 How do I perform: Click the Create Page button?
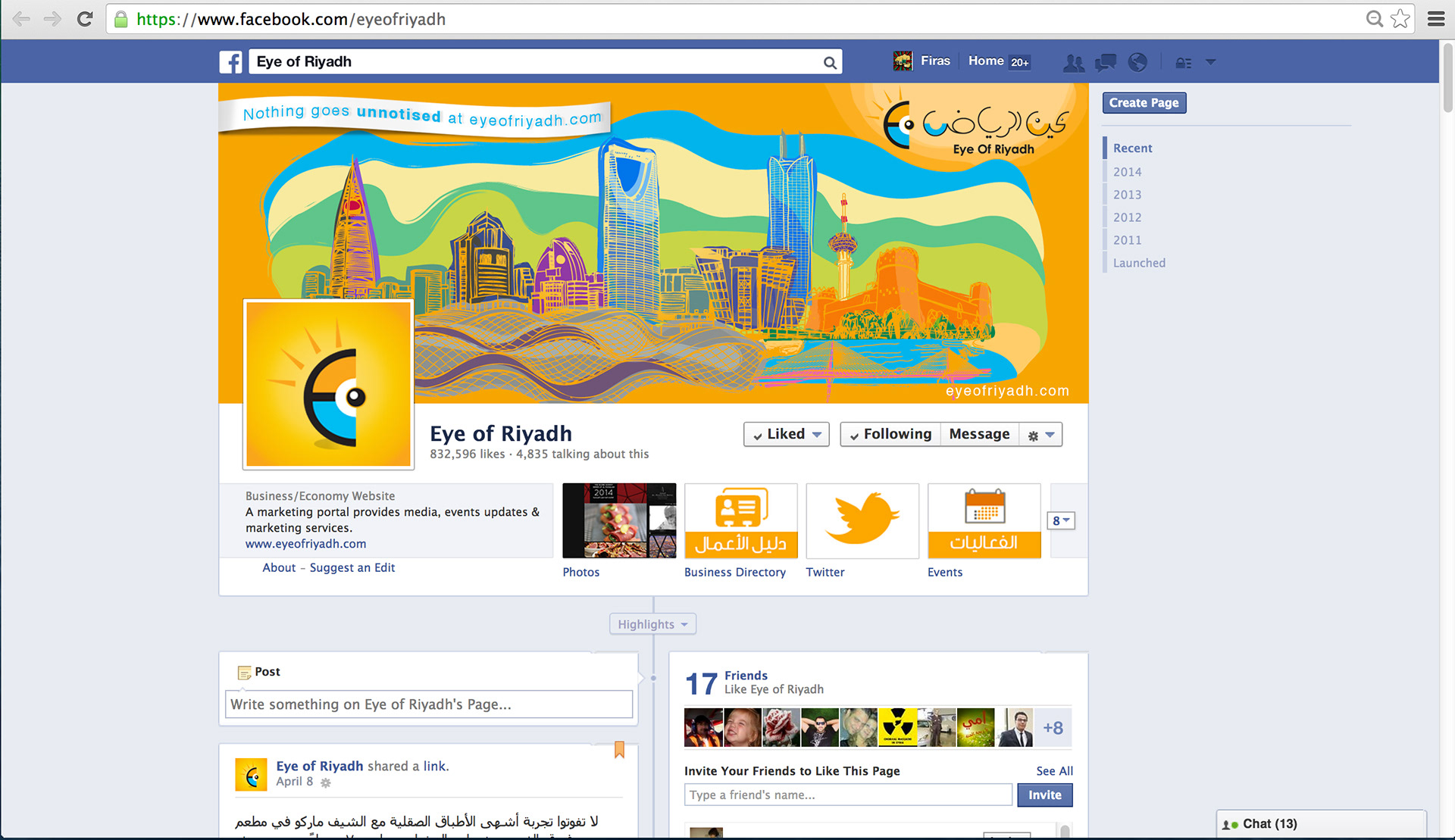[1144, 103]
